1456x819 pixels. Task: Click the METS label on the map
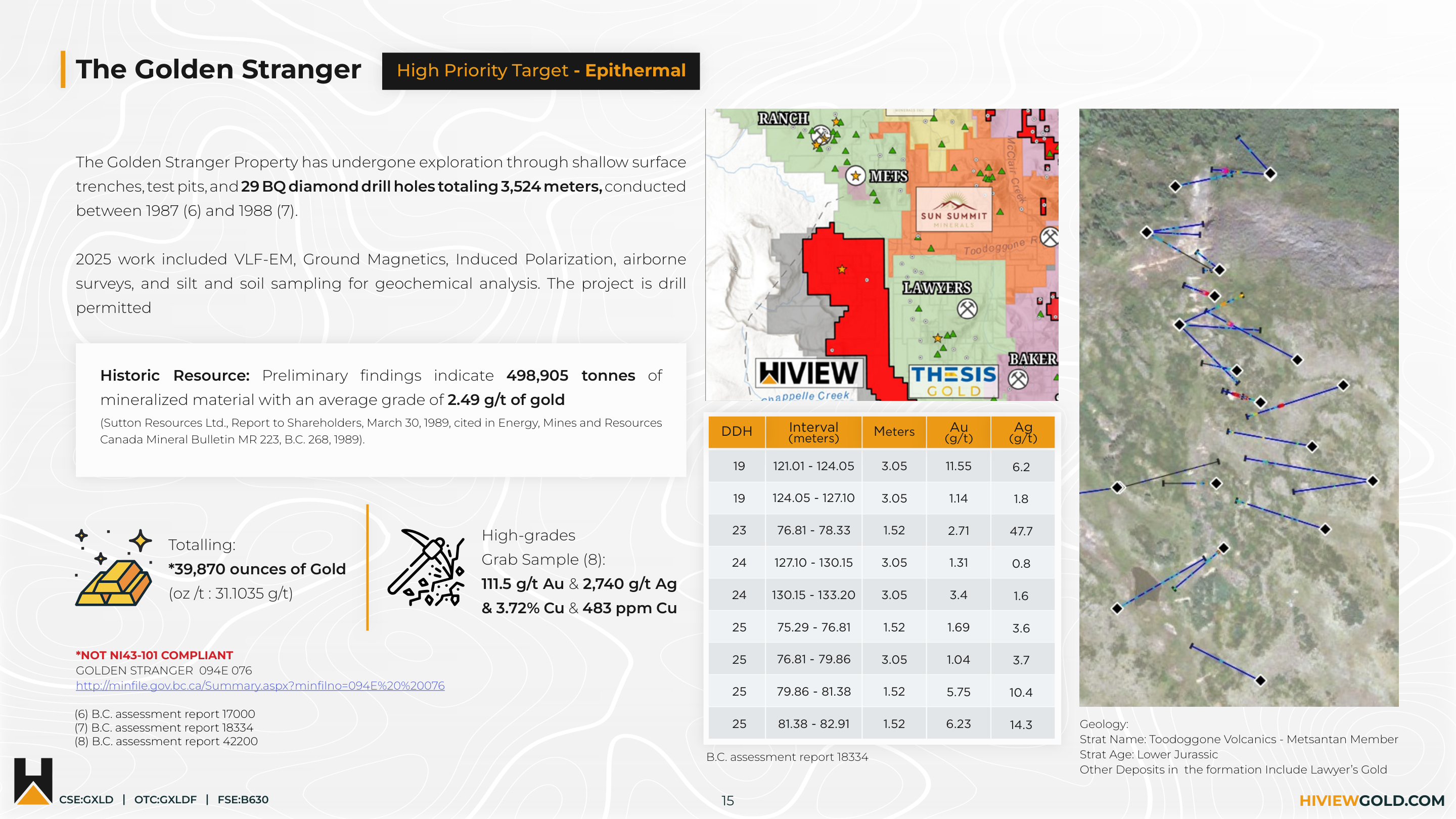(889, 176)
